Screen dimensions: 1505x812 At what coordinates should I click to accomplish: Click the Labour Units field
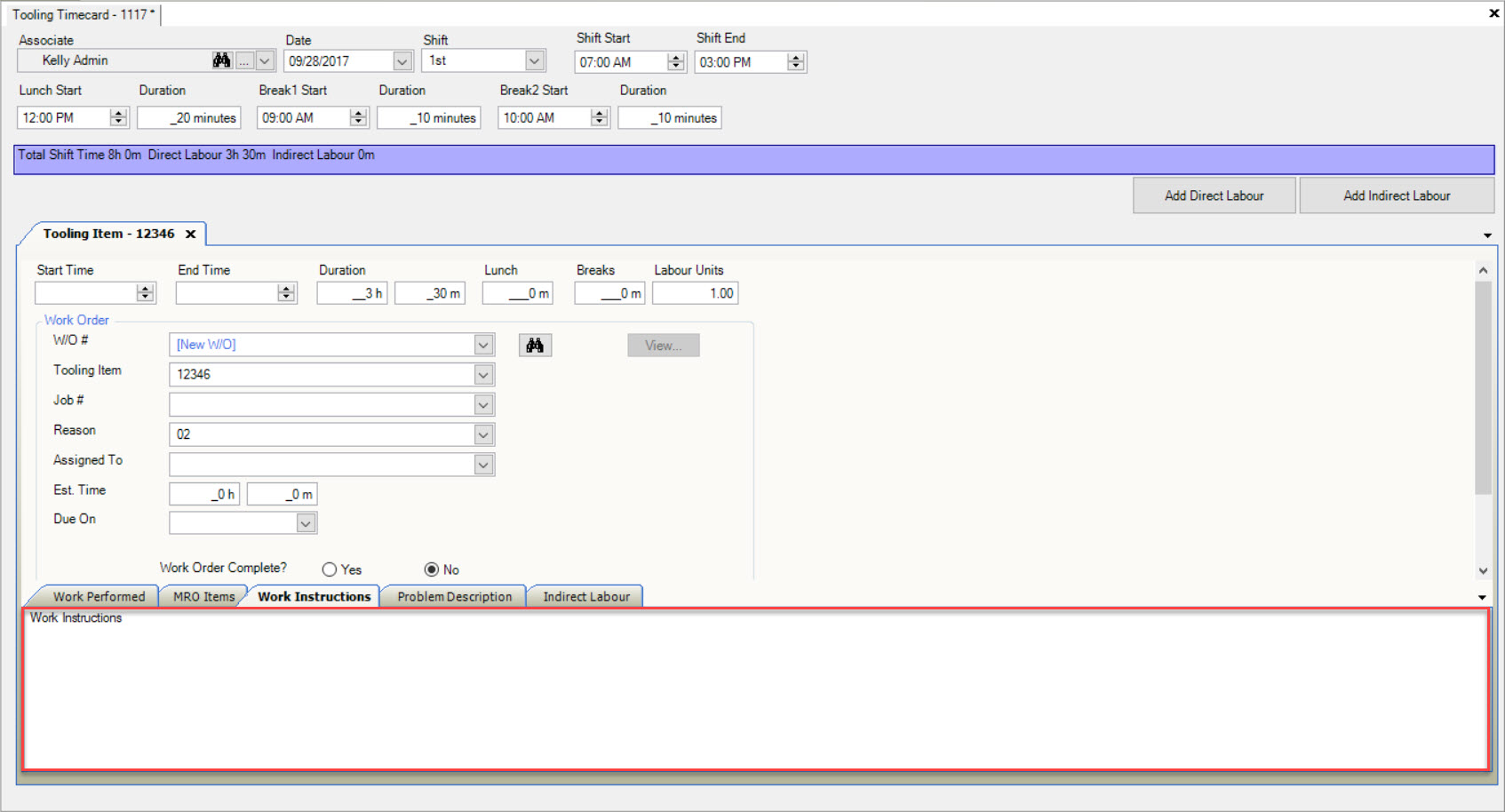(696, 293)
